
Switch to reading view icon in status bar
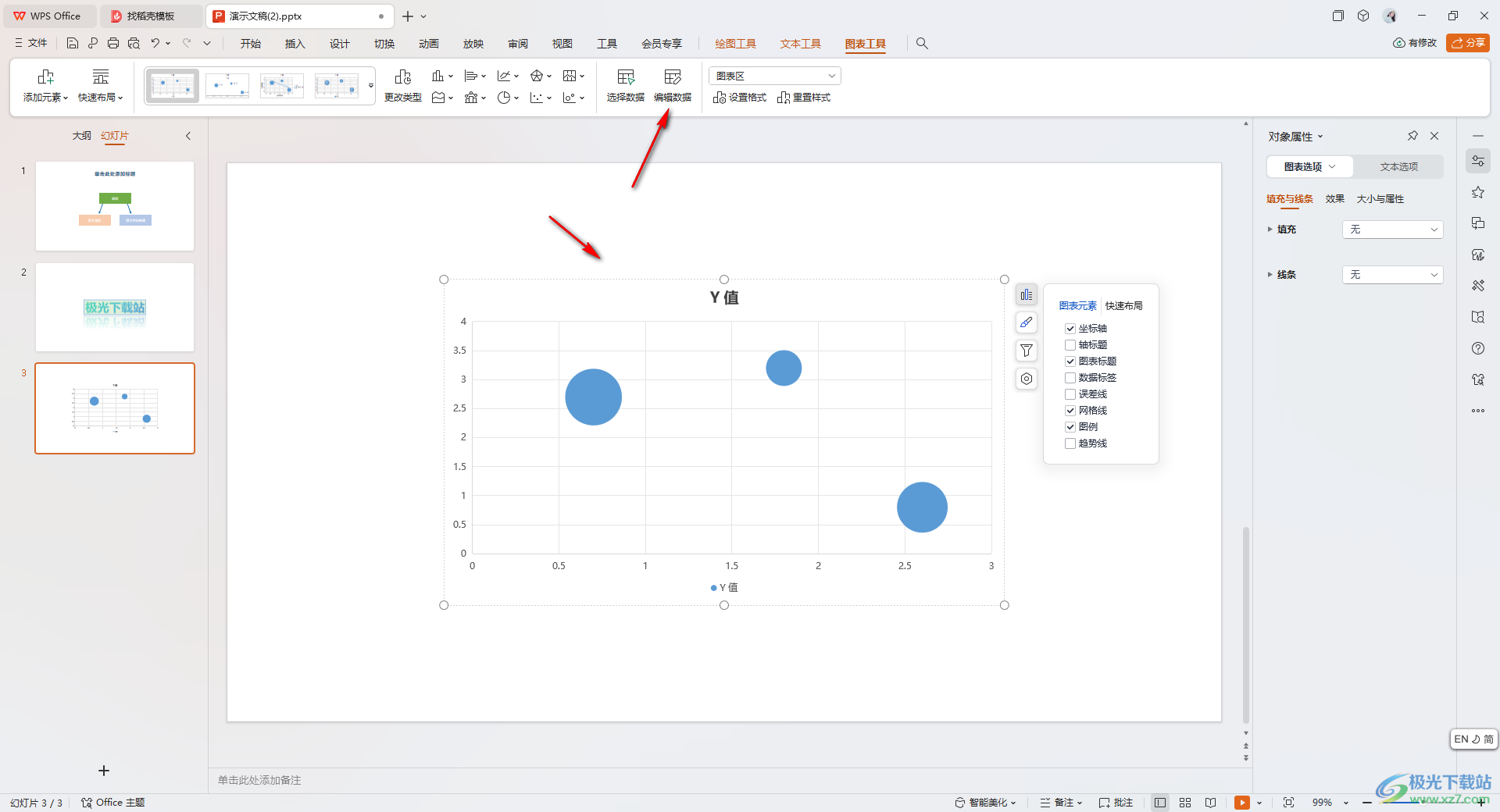click(1210, 803)
